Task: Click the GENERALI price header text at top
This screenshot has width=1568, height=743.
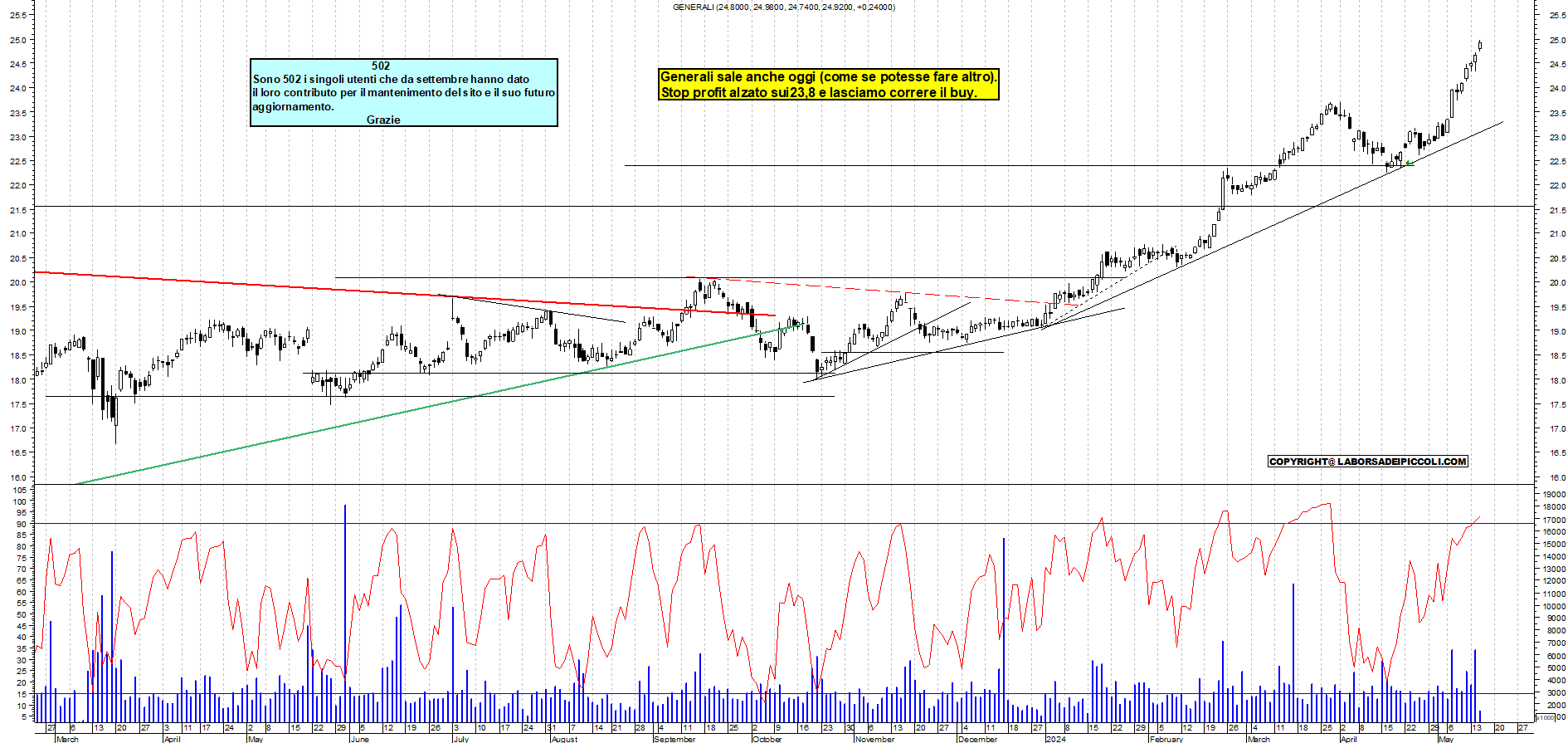Action: (783, 7)
